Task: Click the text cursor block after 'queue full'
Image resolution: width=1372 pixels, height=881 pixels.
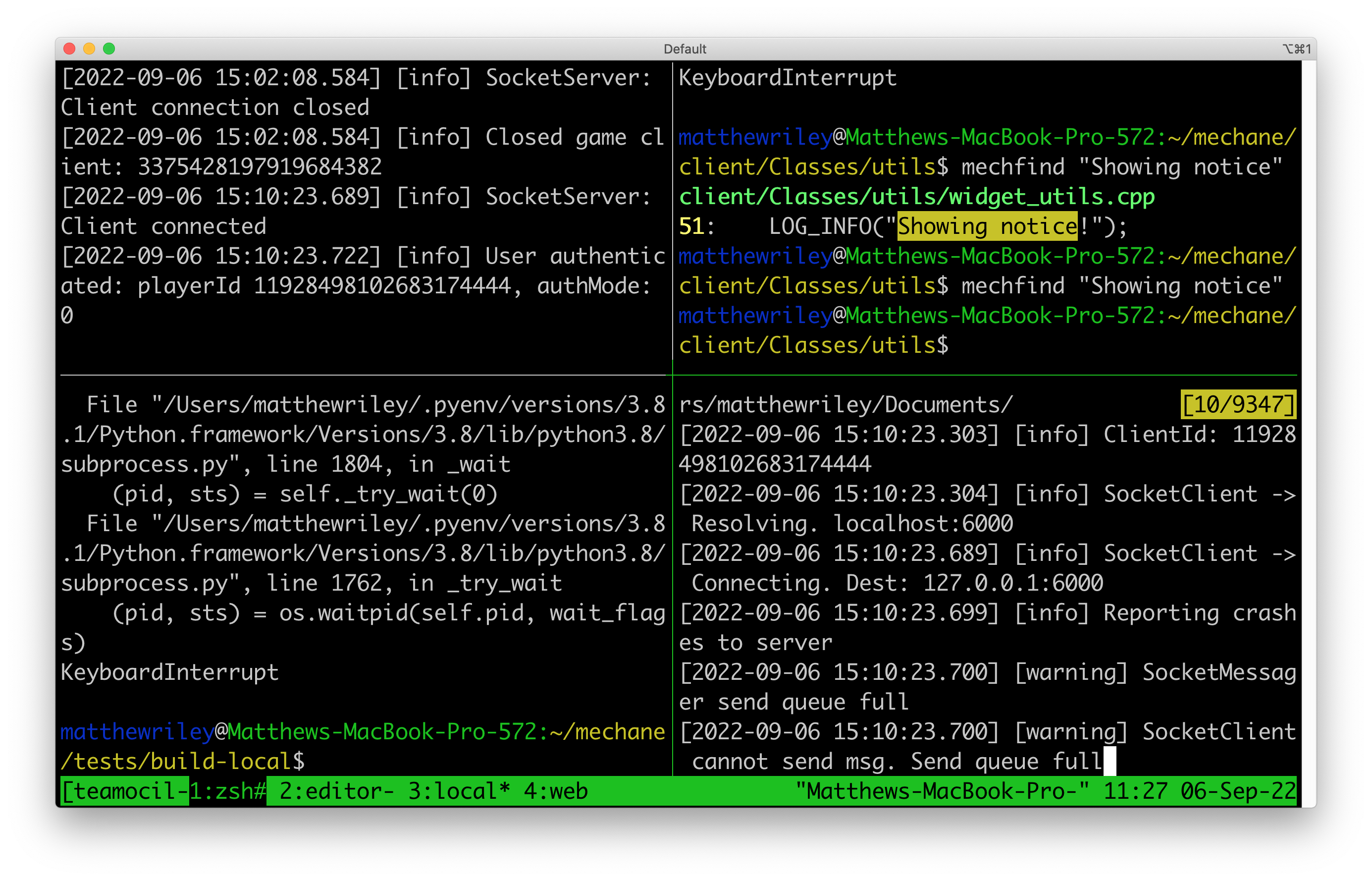Action: coord(1109,762)
